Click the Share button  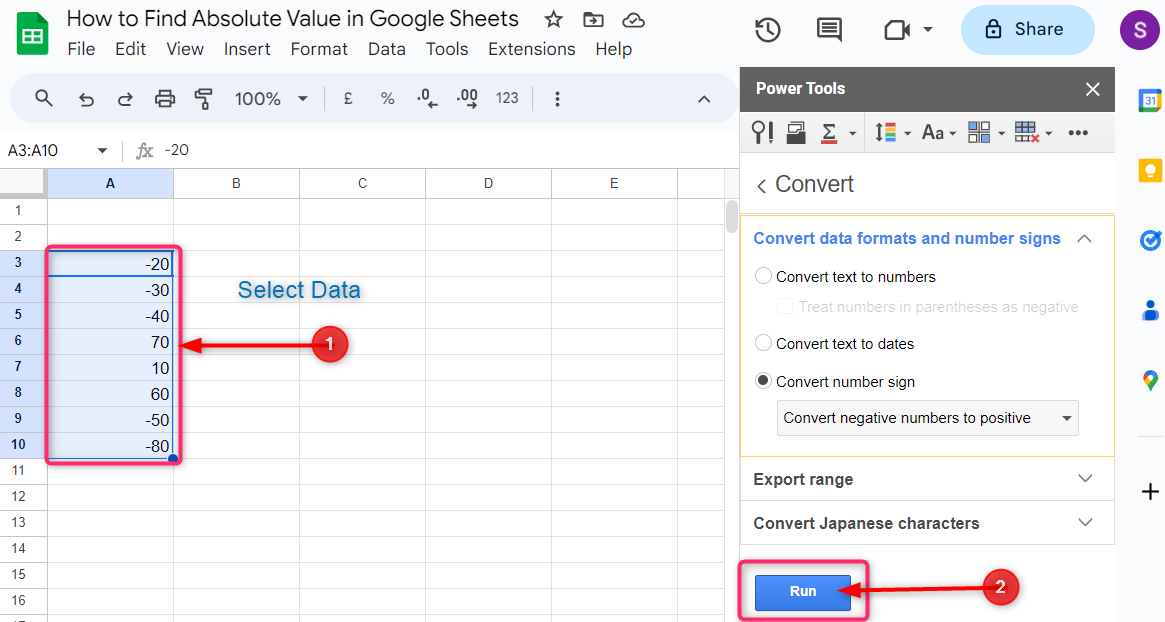[x=1027, y=30]
